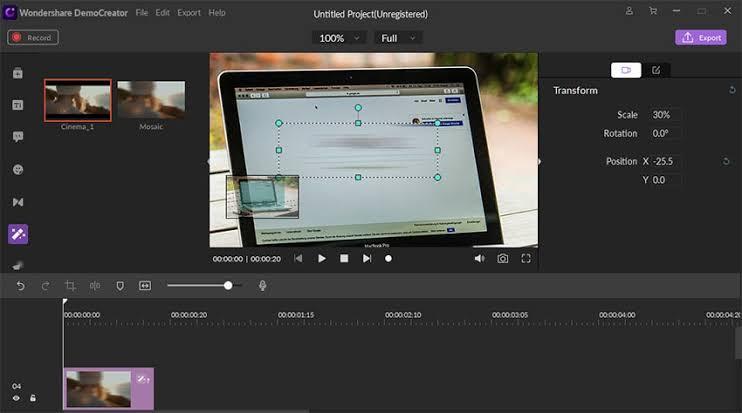
Task: Click the Record button
Action: [33, 37]
